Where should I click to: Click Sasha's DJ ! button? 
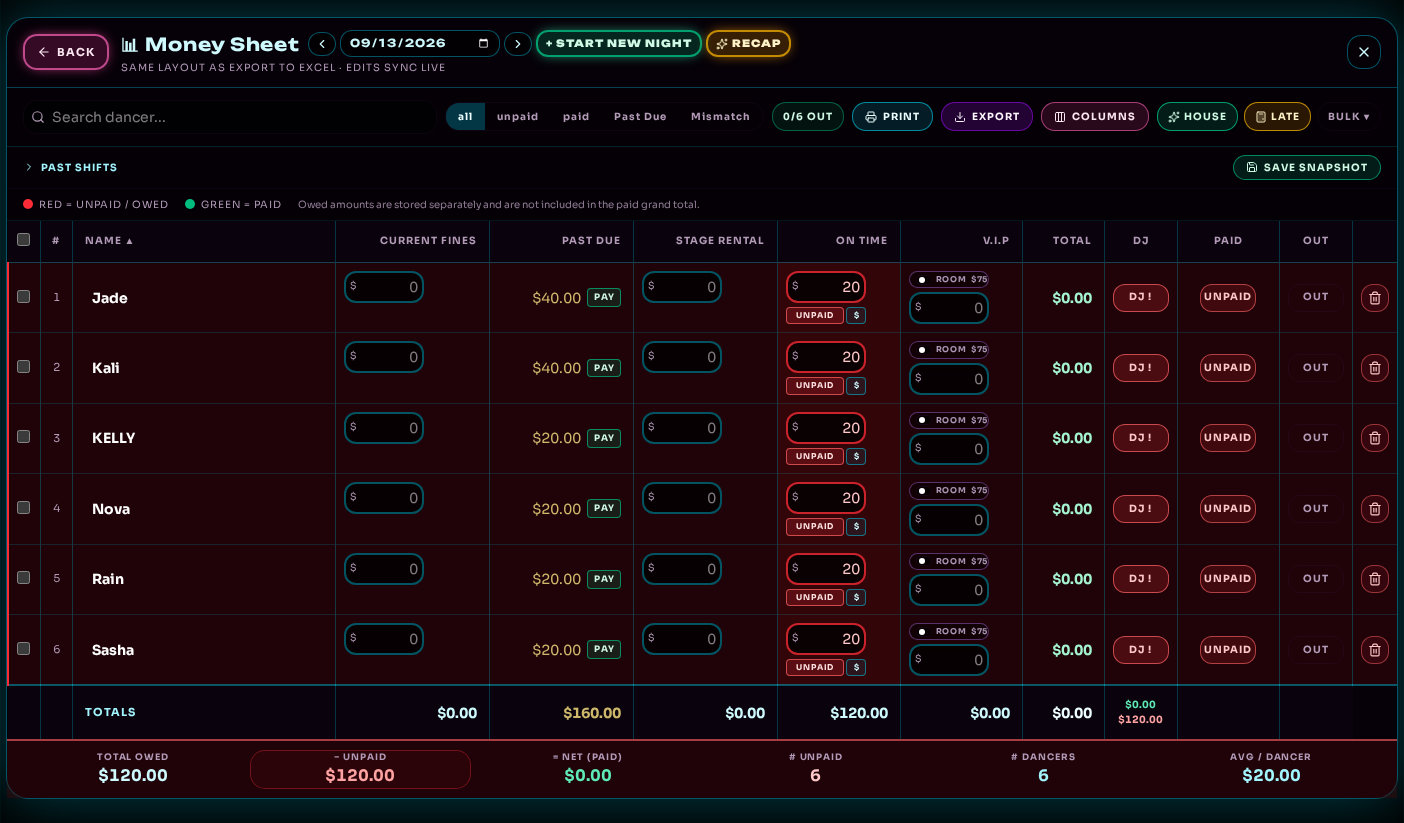click(1141, 650)
